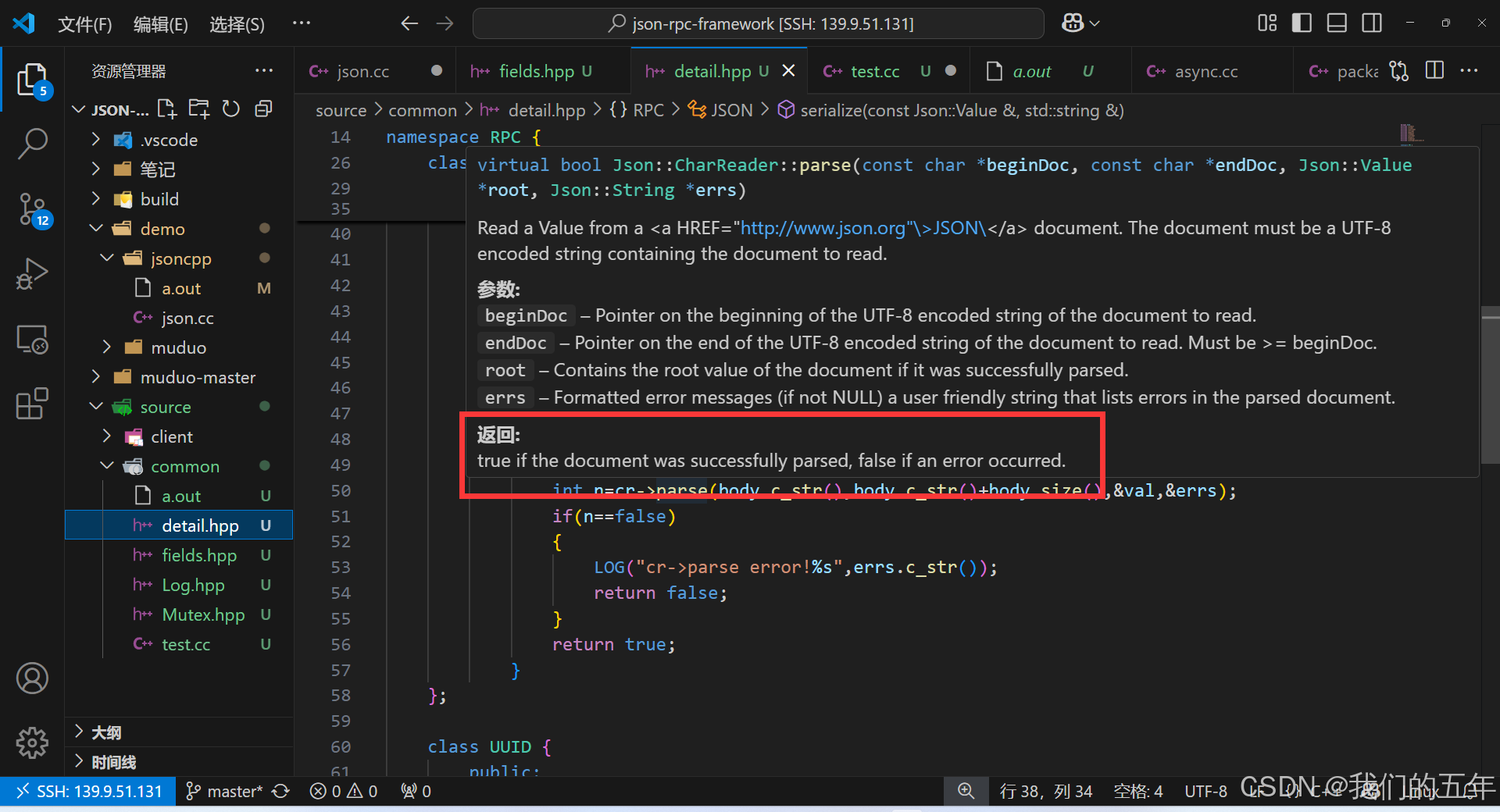This screenshot has height=812, width=1500.
Task: Close the detail.hpp editor tab
Action: tap(788, 70)
